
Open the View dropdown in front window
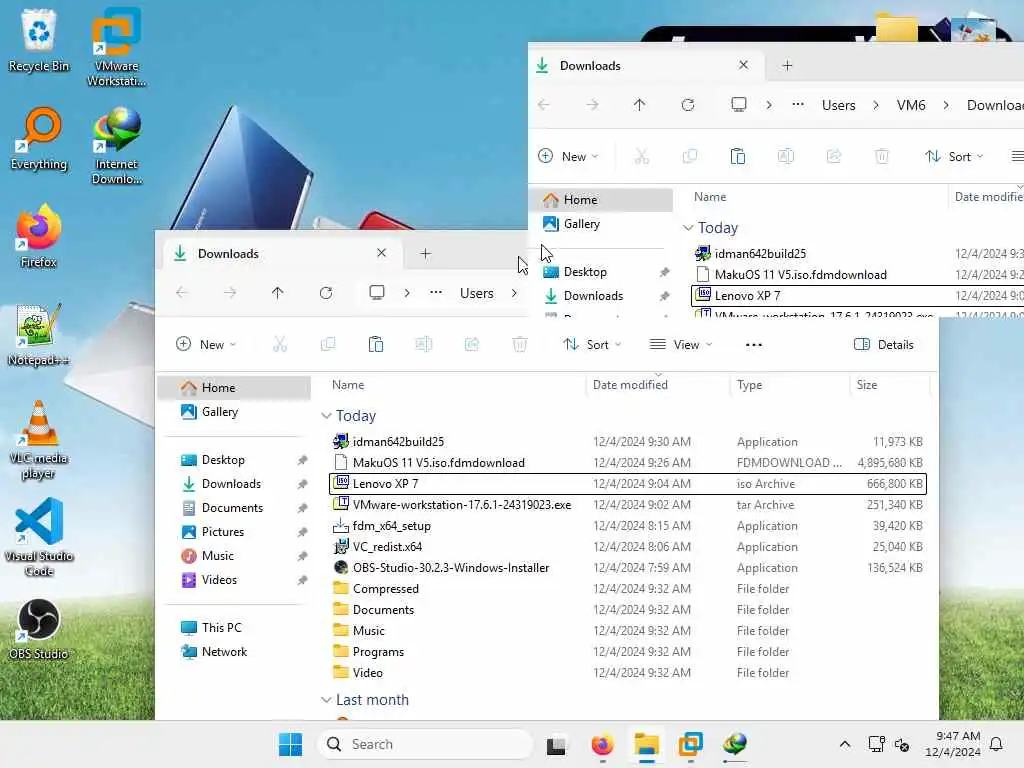pos(680,344)
